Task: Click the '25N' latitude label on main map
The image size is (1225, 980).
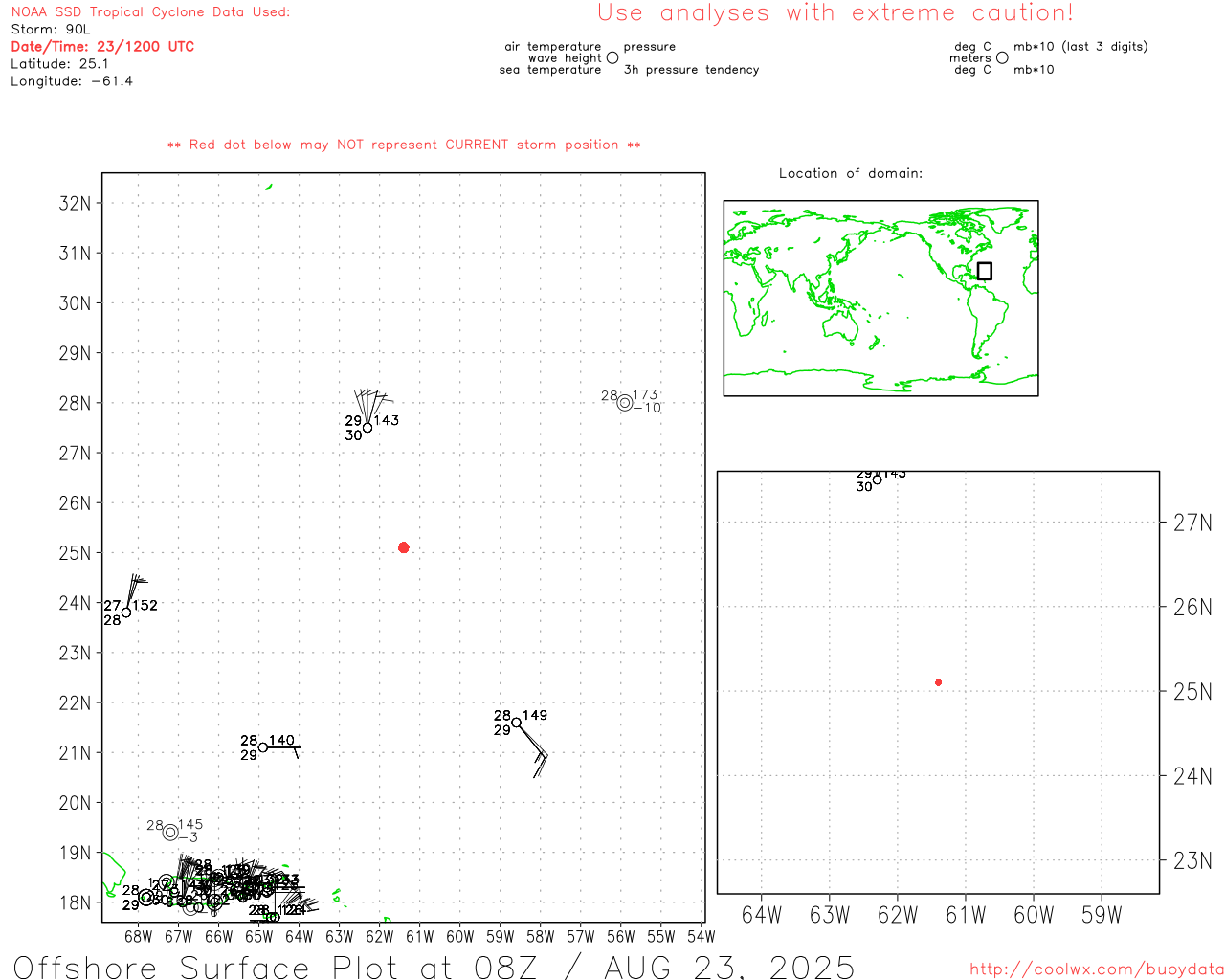Action: pos(75,553)
